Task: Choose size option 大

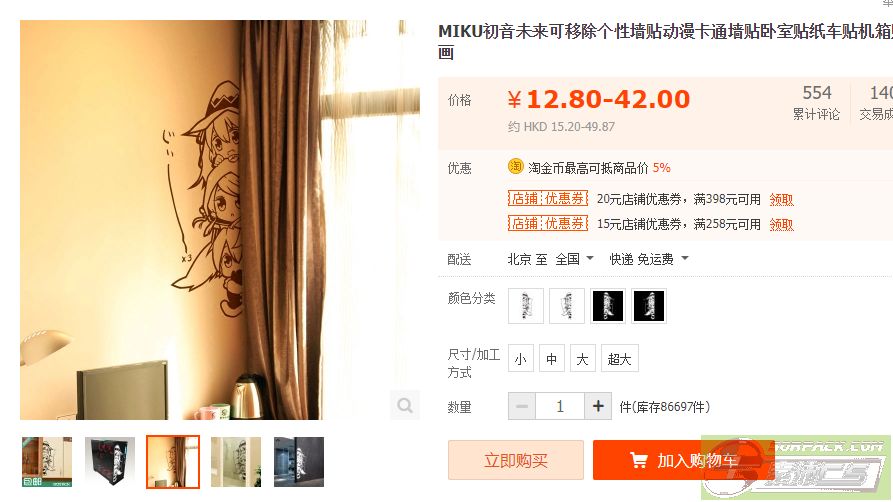Action: click(582, 358)
